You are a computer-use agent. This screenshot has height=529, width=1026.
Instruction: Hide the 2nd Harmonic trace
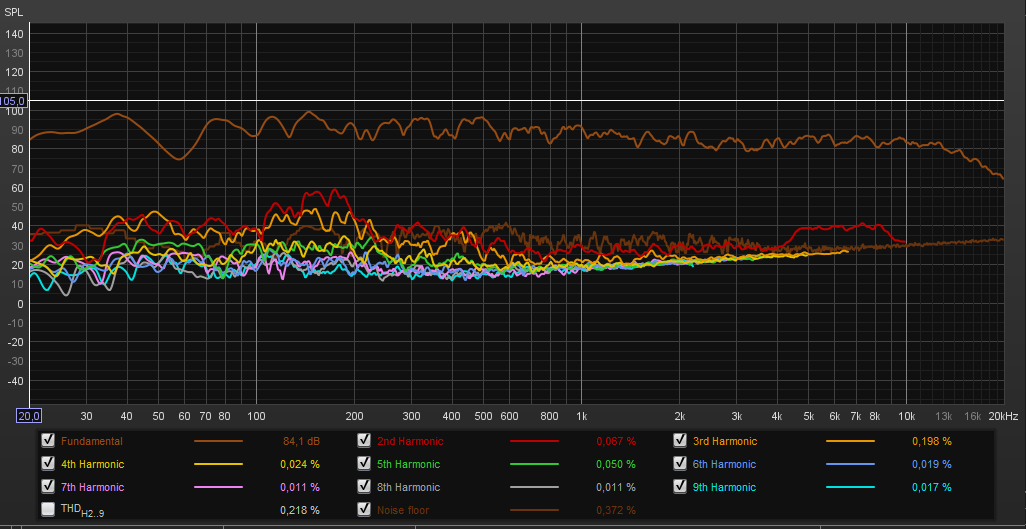point(364,441)
